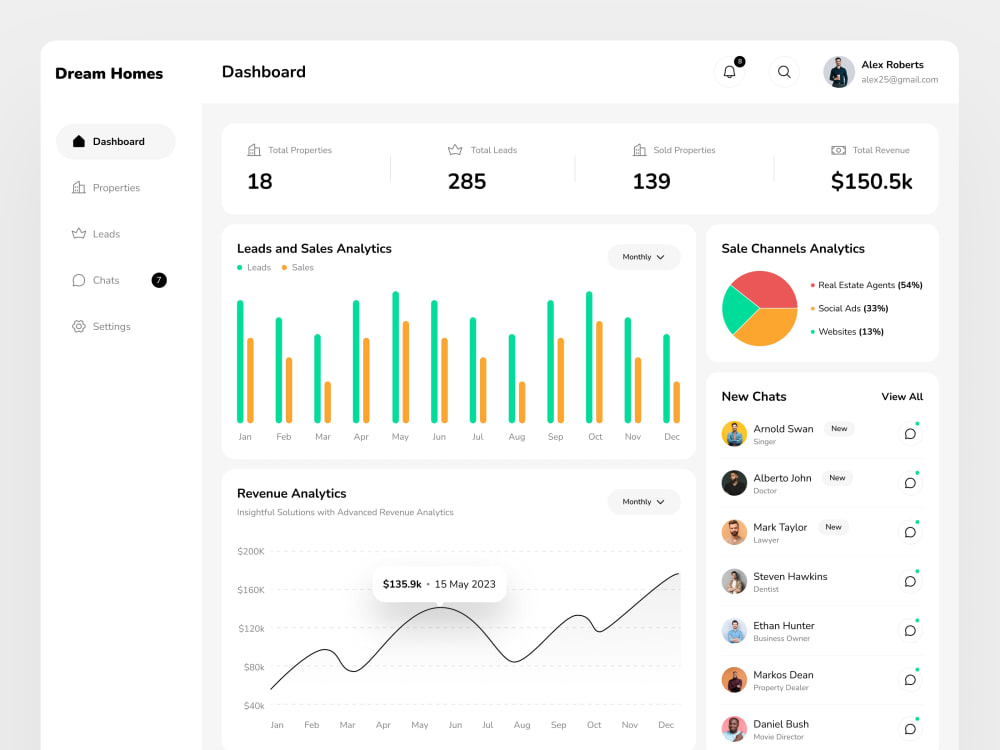The image size is (1000, 750).
Task: Click the green Leads legend dot
Action: pos(240,268)
